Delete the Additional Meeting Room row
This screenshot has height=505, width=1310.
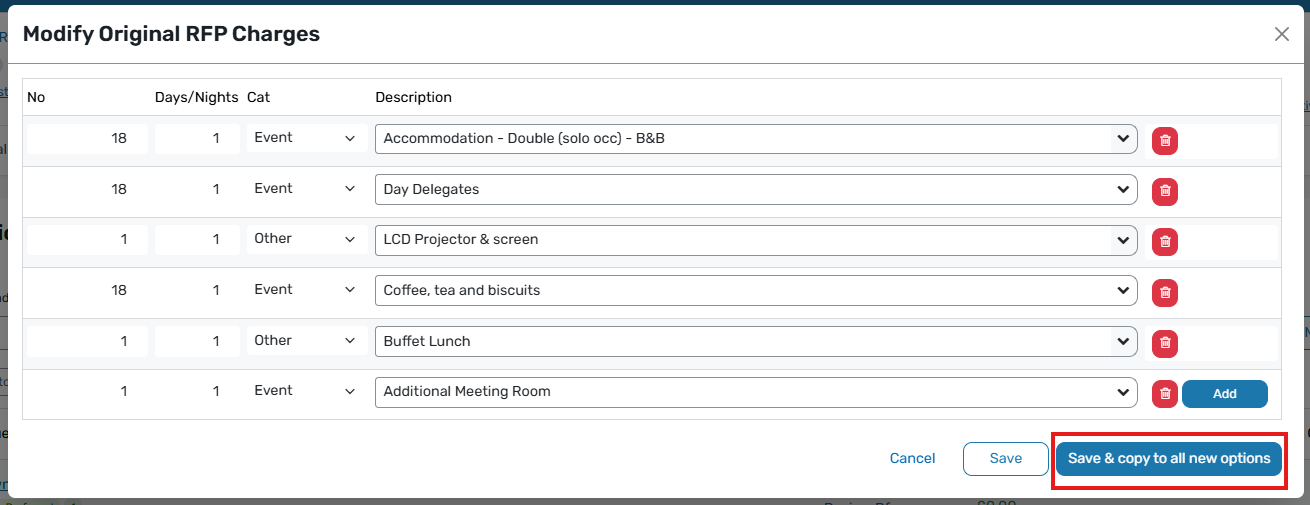pyautogui.click(x=1164, y=394)
